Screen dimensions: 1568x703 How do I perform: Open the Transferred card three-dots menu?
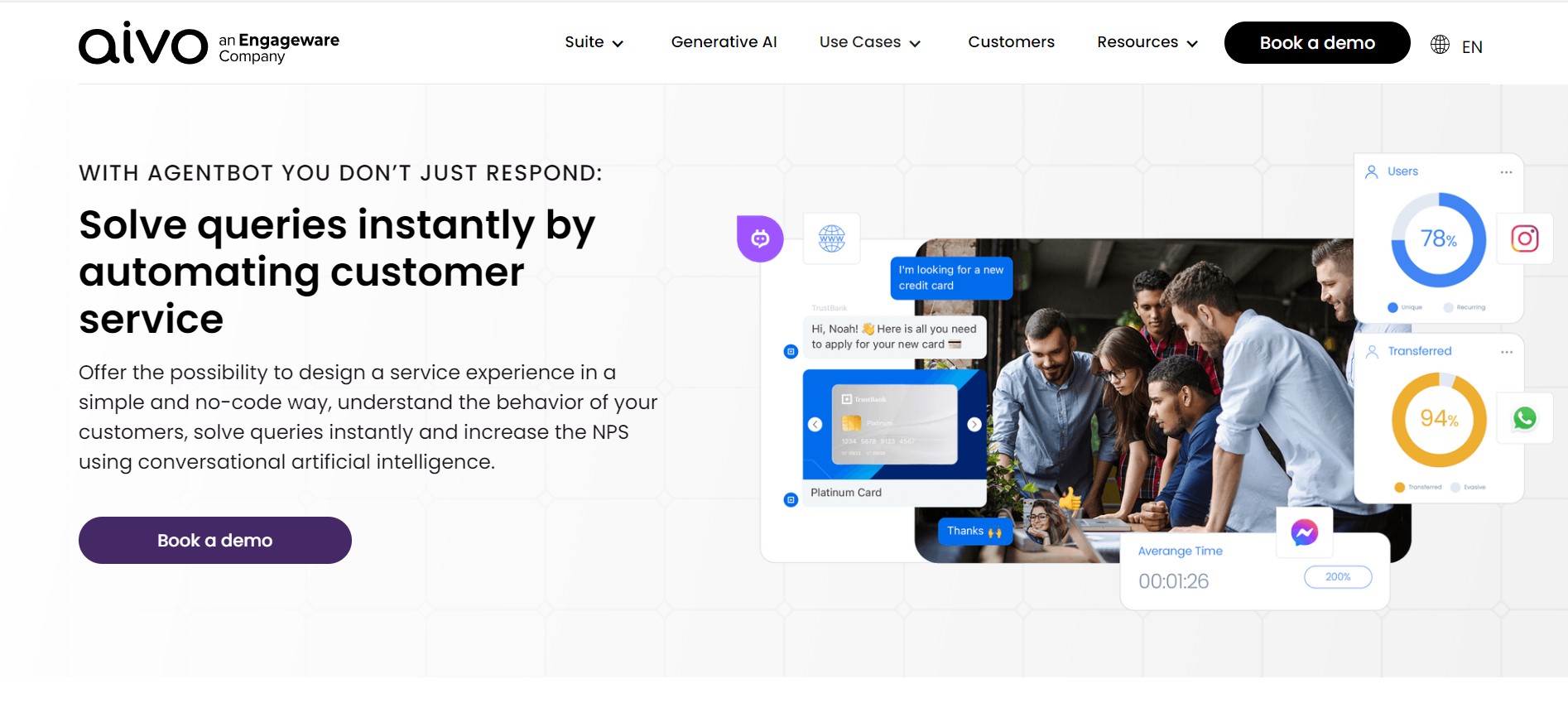pyautogui.click(x=1507, y=352)
